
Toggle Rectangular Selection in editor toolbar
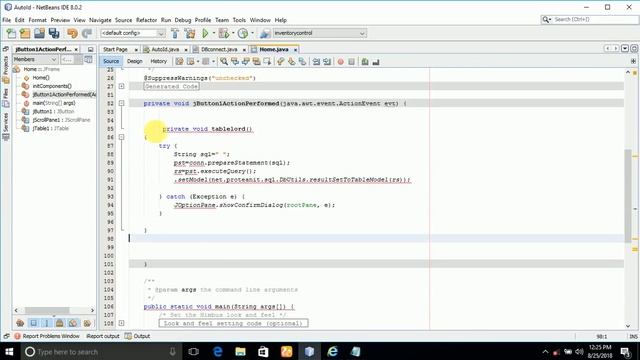pyautogui.click(x=267, y=62)
